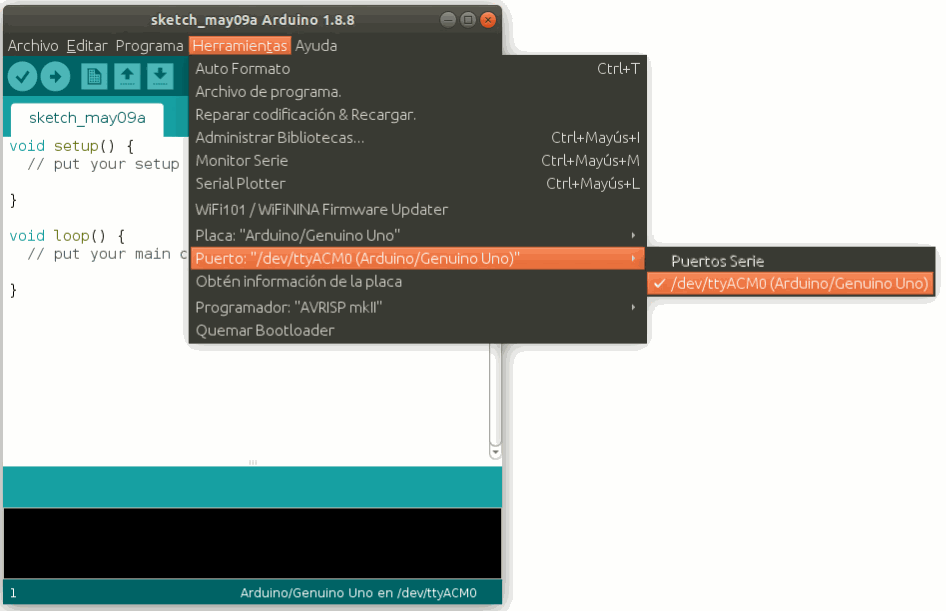The image size is (946, 611).
Task: Choose Archivo de programa entry
Action: (417, 92)
